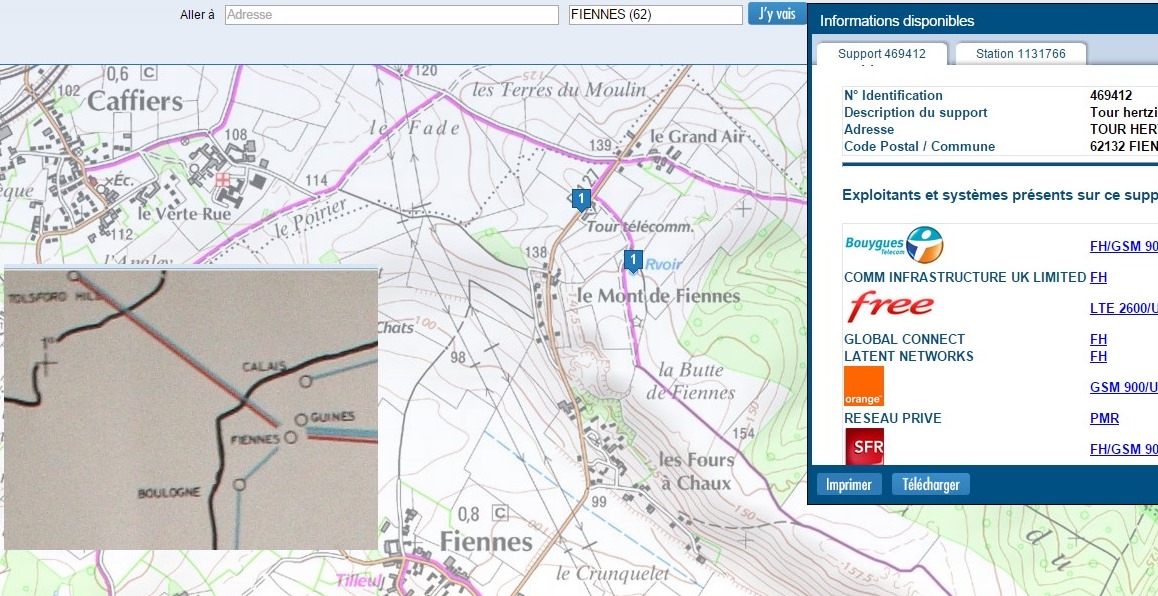
Task: Click the SFR operator logo
Action: click(864, 447)
